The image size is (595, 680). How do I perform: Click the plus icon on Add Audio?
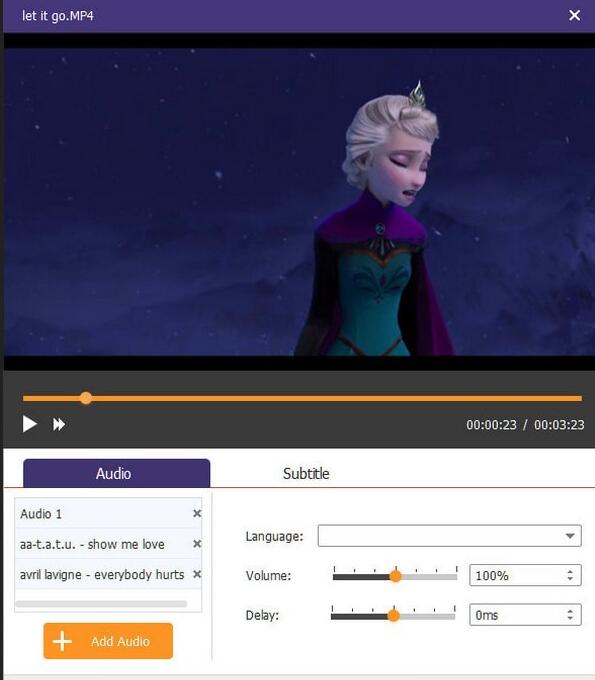tap(62, 641)
